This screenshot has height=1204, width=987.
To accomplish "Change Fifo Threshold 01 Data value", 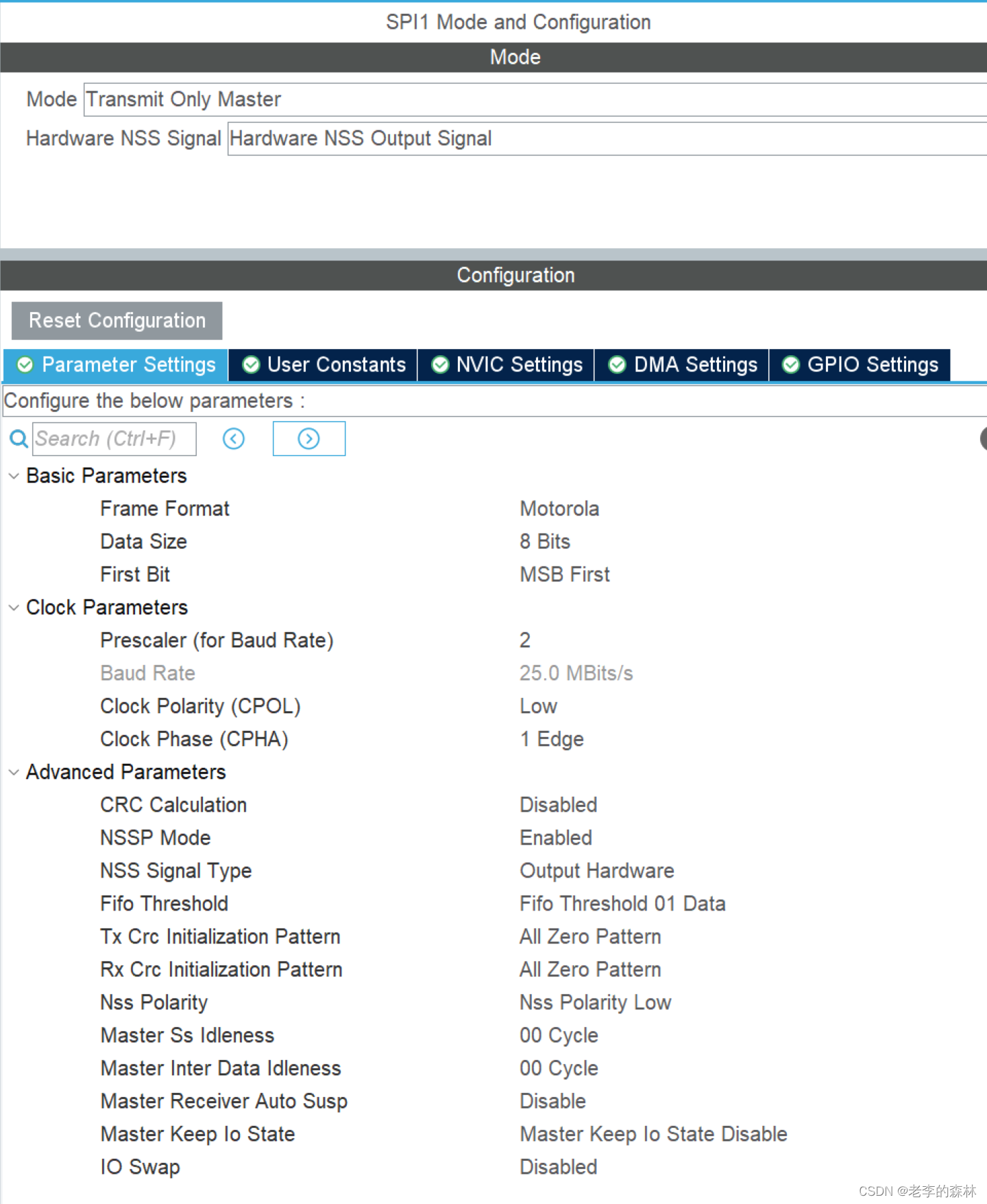I will tap(622, 904).
